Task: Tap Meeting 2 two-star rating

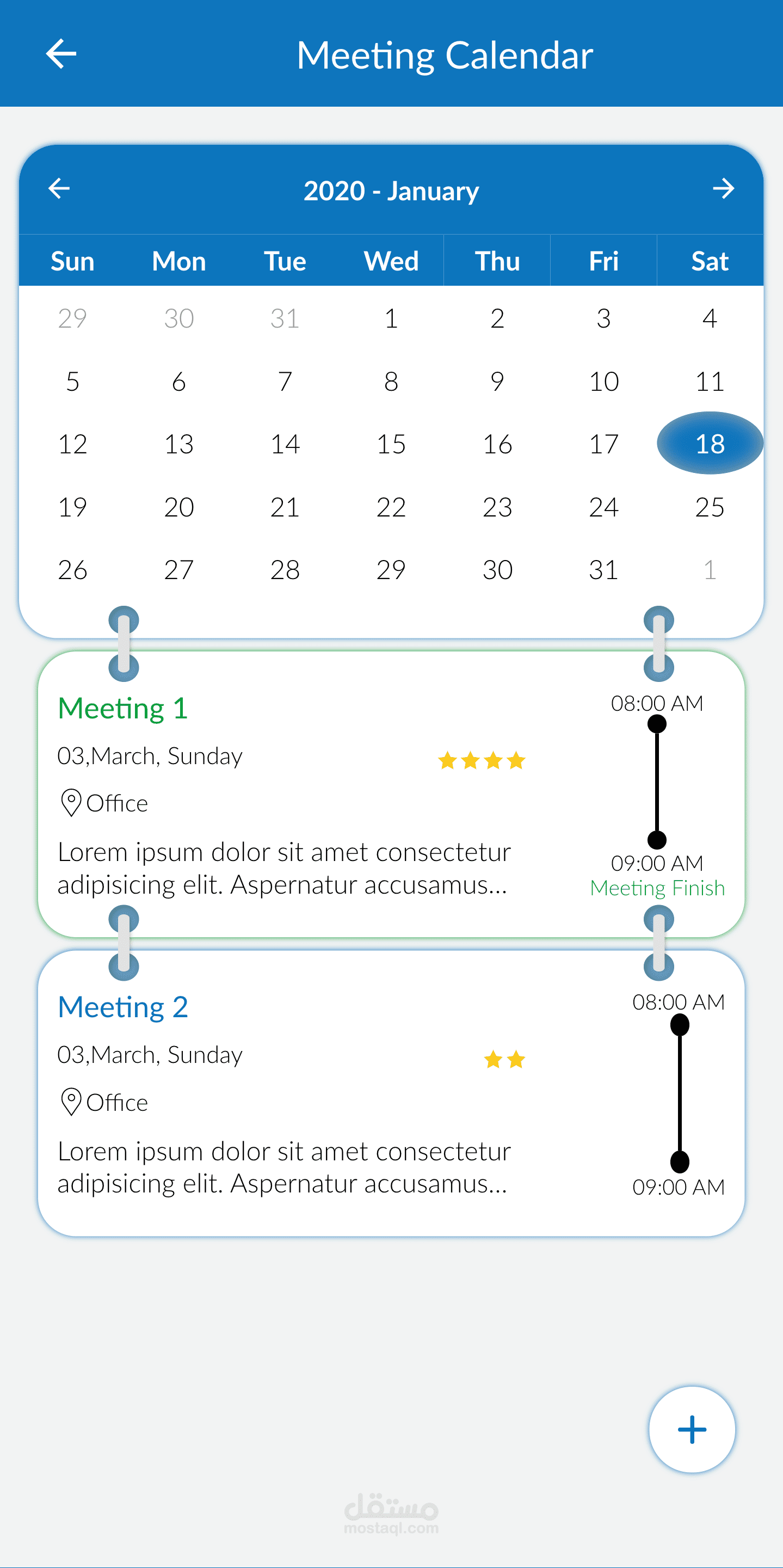Action: click(x=504, y=1059)
